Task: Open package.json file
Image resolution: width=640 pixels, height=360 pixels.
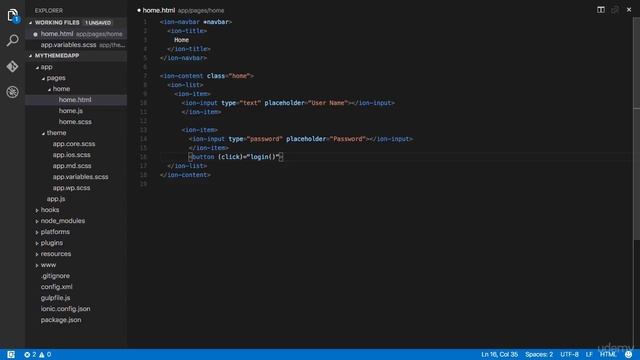Action: point(61,320)
